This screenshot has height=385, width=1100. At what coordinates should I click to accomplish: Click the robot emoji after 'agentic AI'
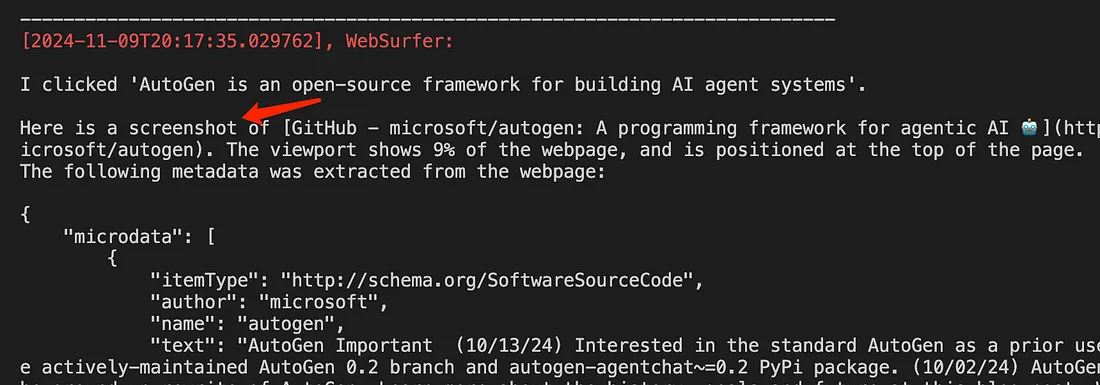1029,128
